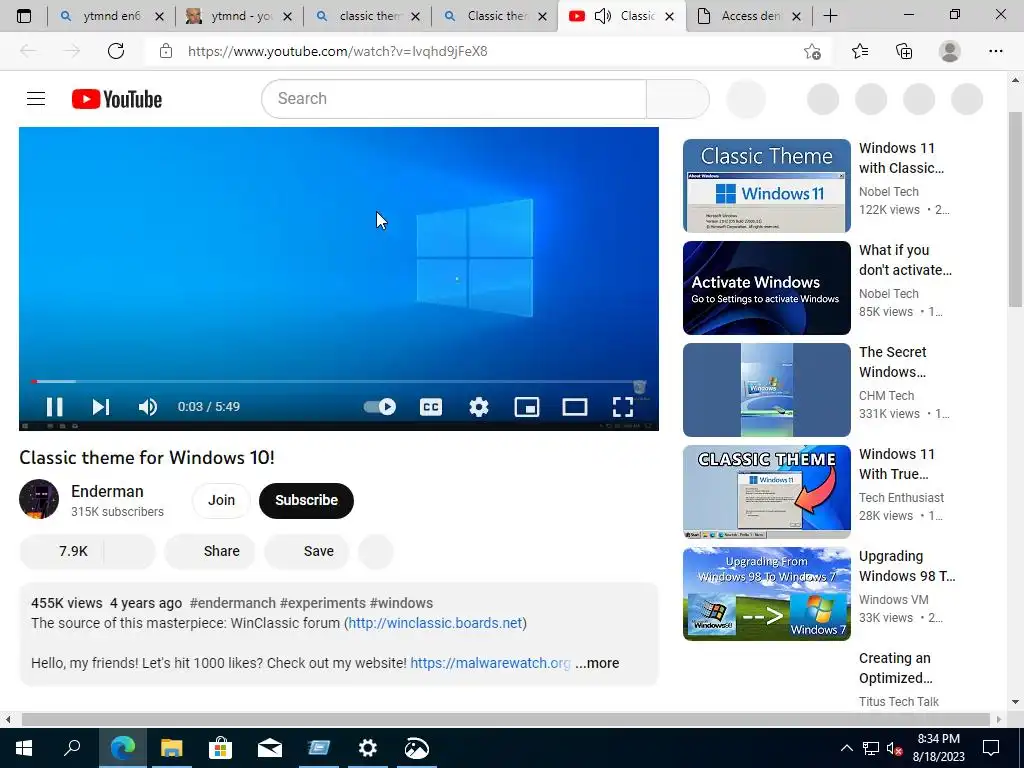Show hidden tray icons chevron

point(846,748)
